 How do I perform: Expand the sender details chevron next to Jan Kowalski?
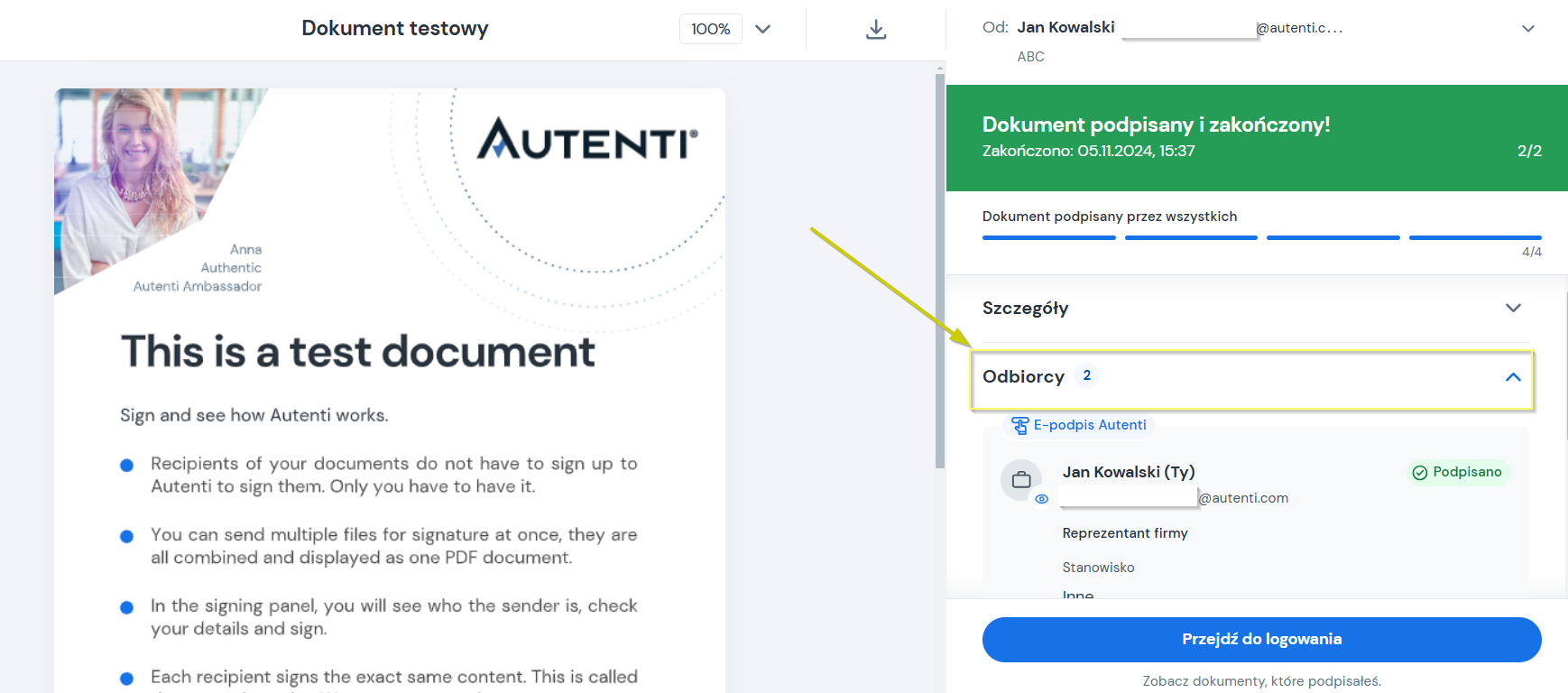[x=1527, y=28]
